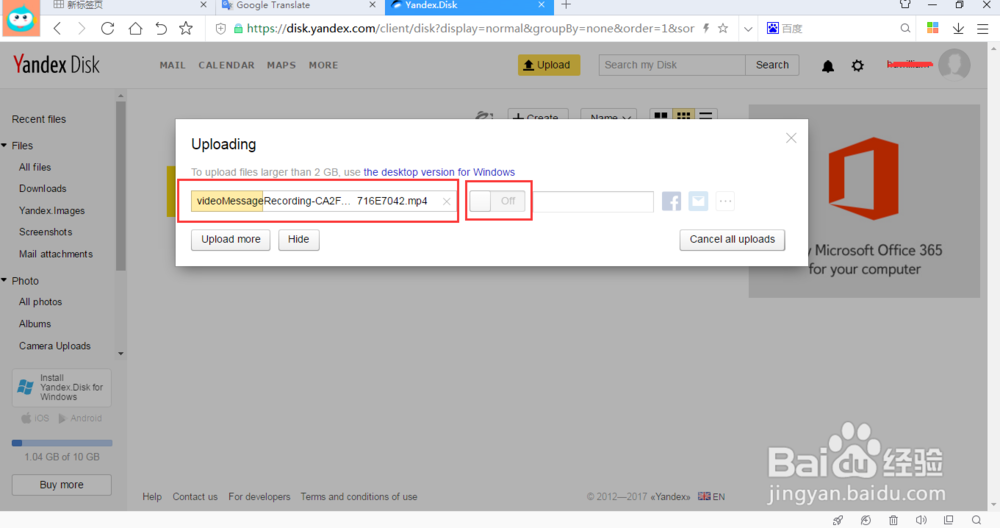Viewport: 1000px width, 528px height.
Task: Select All photos in the sidebar
Action: pyautogui.click(x=40, y=302)
